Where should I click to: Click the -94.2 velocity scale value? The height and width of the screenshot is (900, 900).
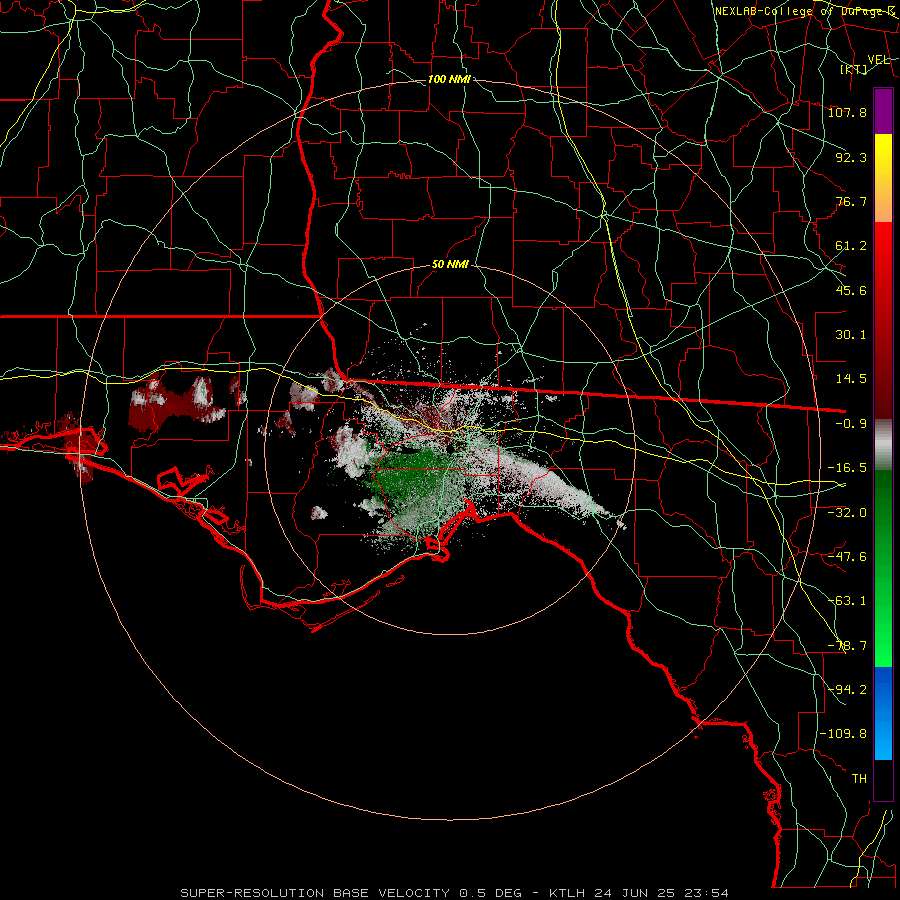click(x=847, y=690)
